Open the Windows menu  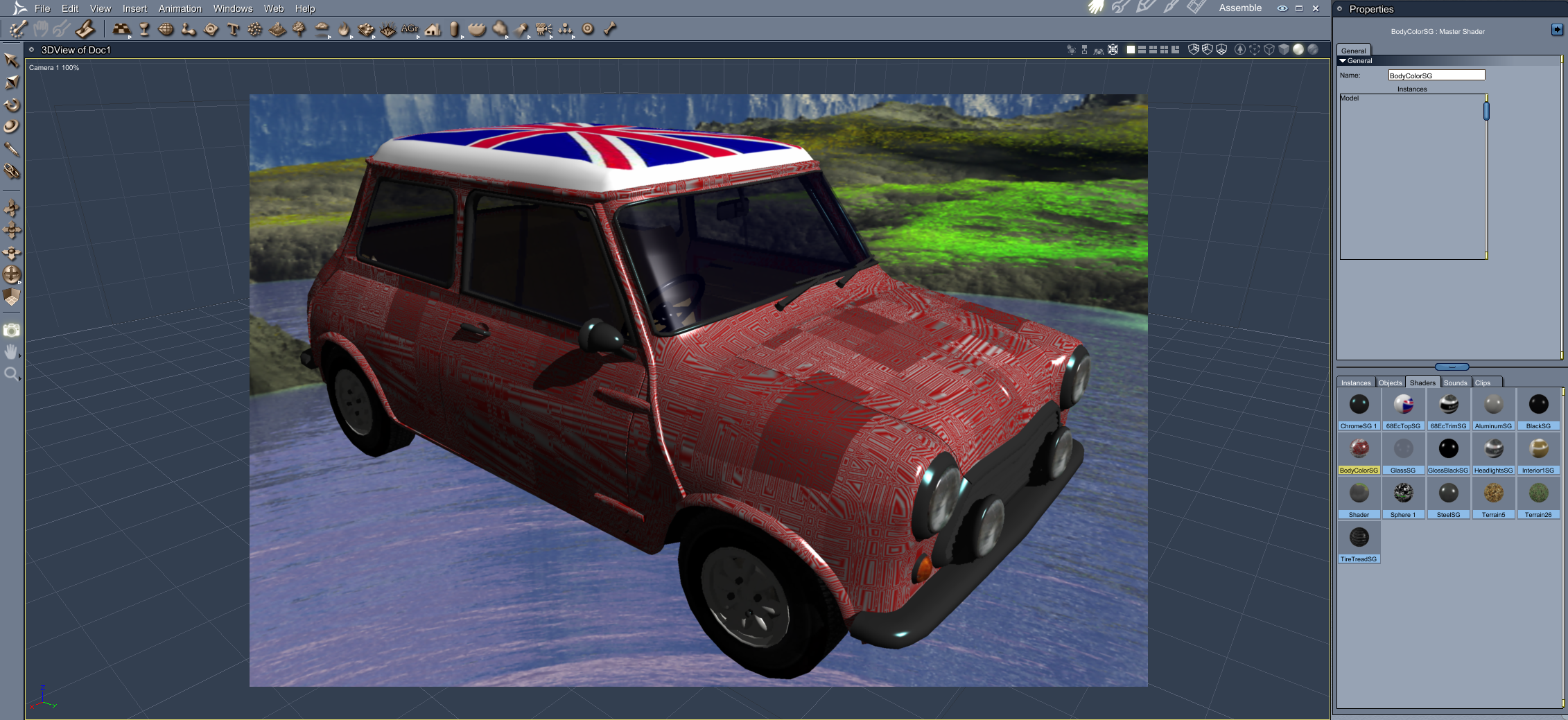(x=233, y=8)
